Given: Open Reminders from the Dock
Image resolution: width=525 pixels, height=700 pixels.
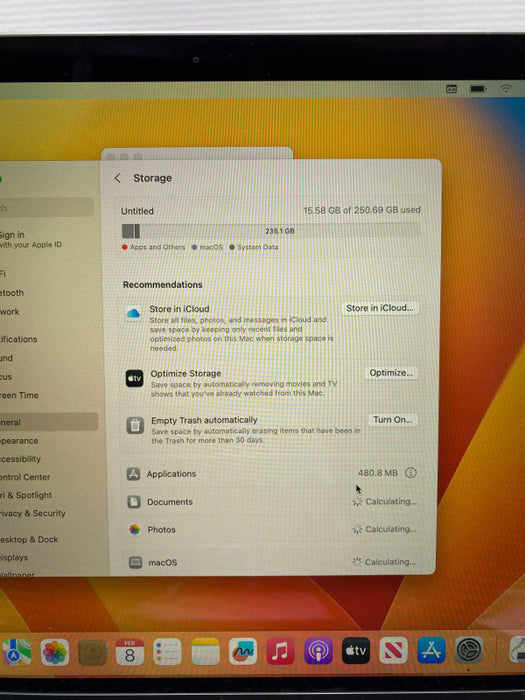Looking at the screenshot, I should coord(167,652).
